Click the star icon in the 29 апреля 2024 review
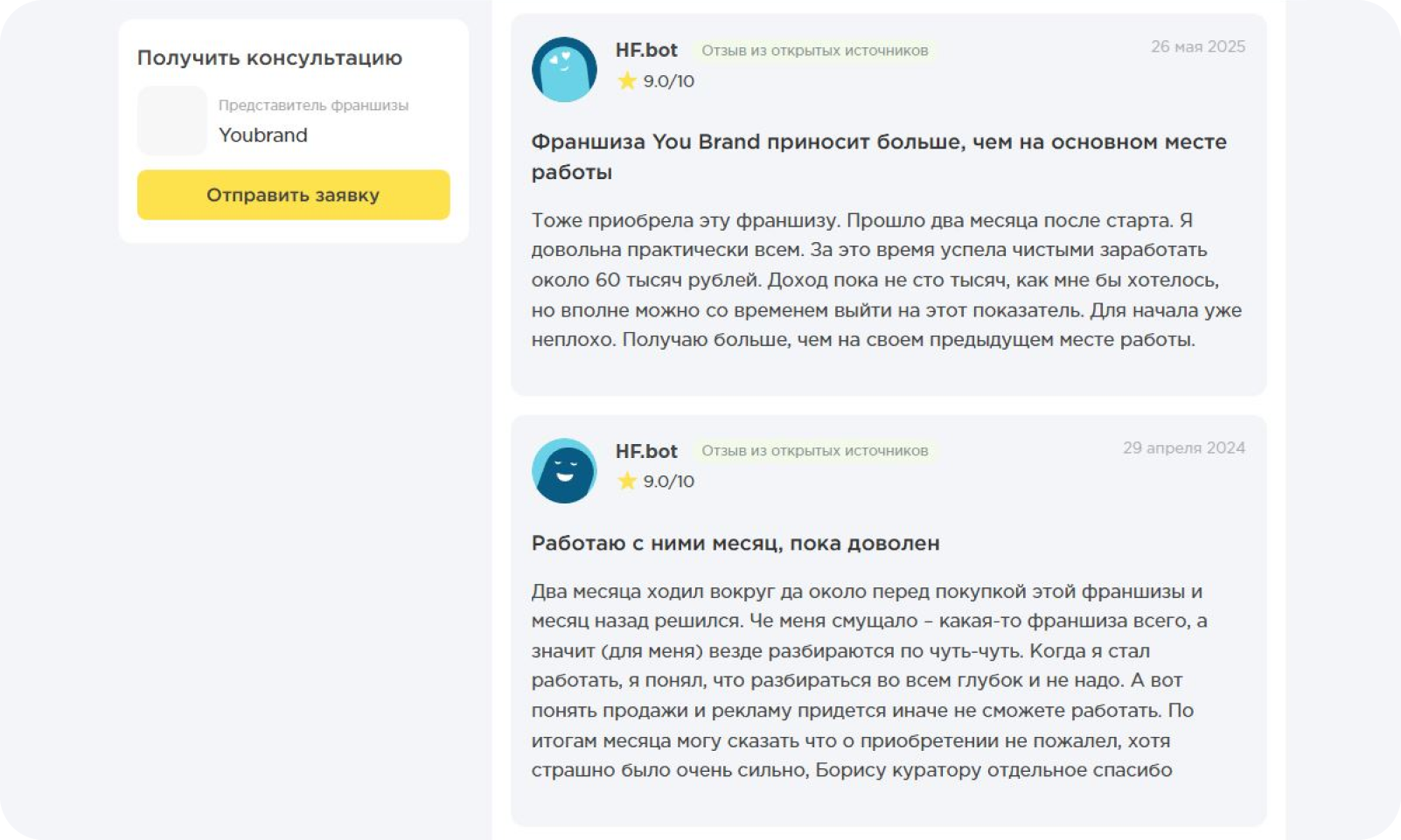 (x=627, y=481)
